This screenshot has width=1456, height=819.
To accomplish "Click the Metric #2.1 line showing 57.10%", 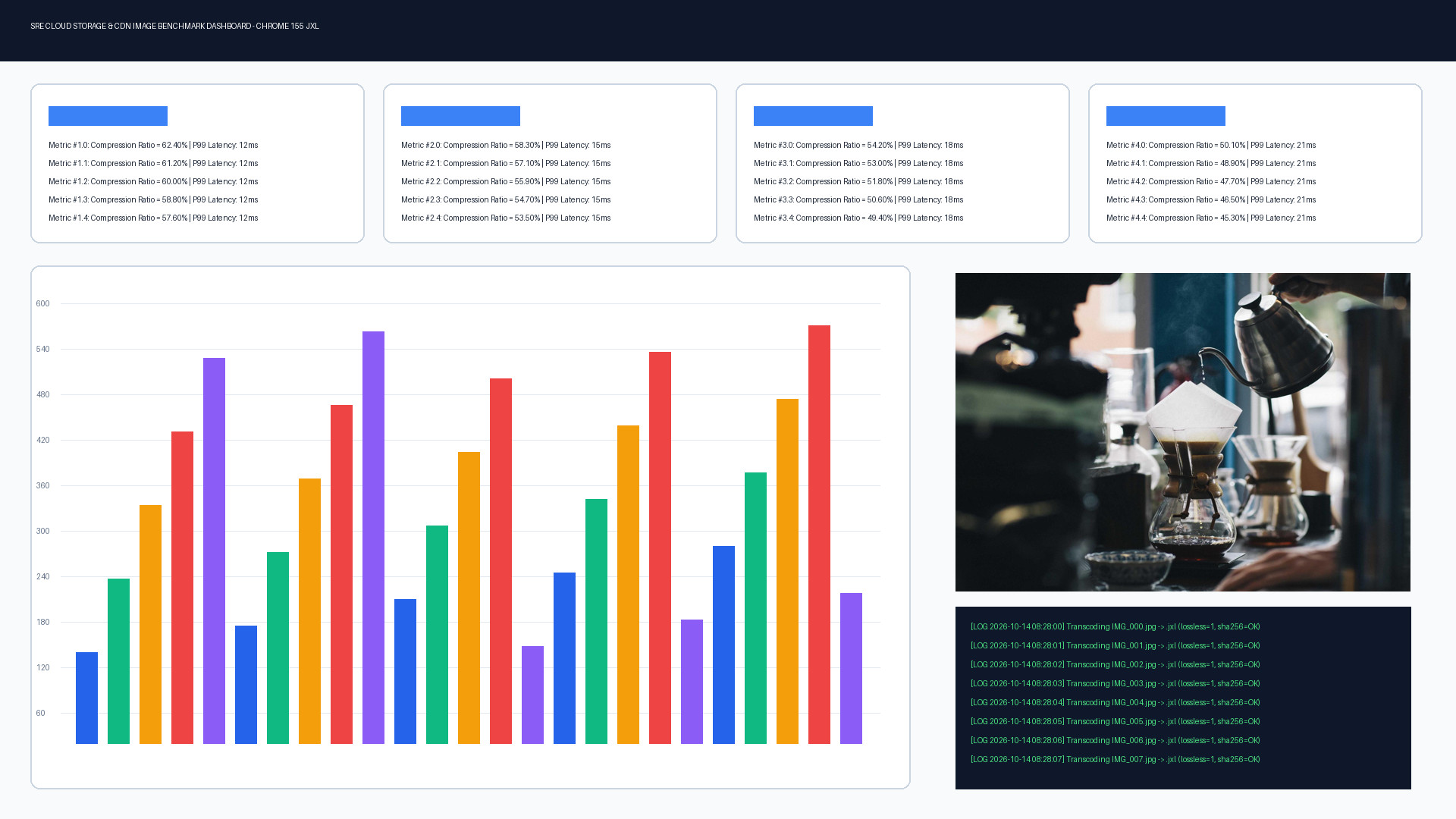I will [x=506, y=163].
